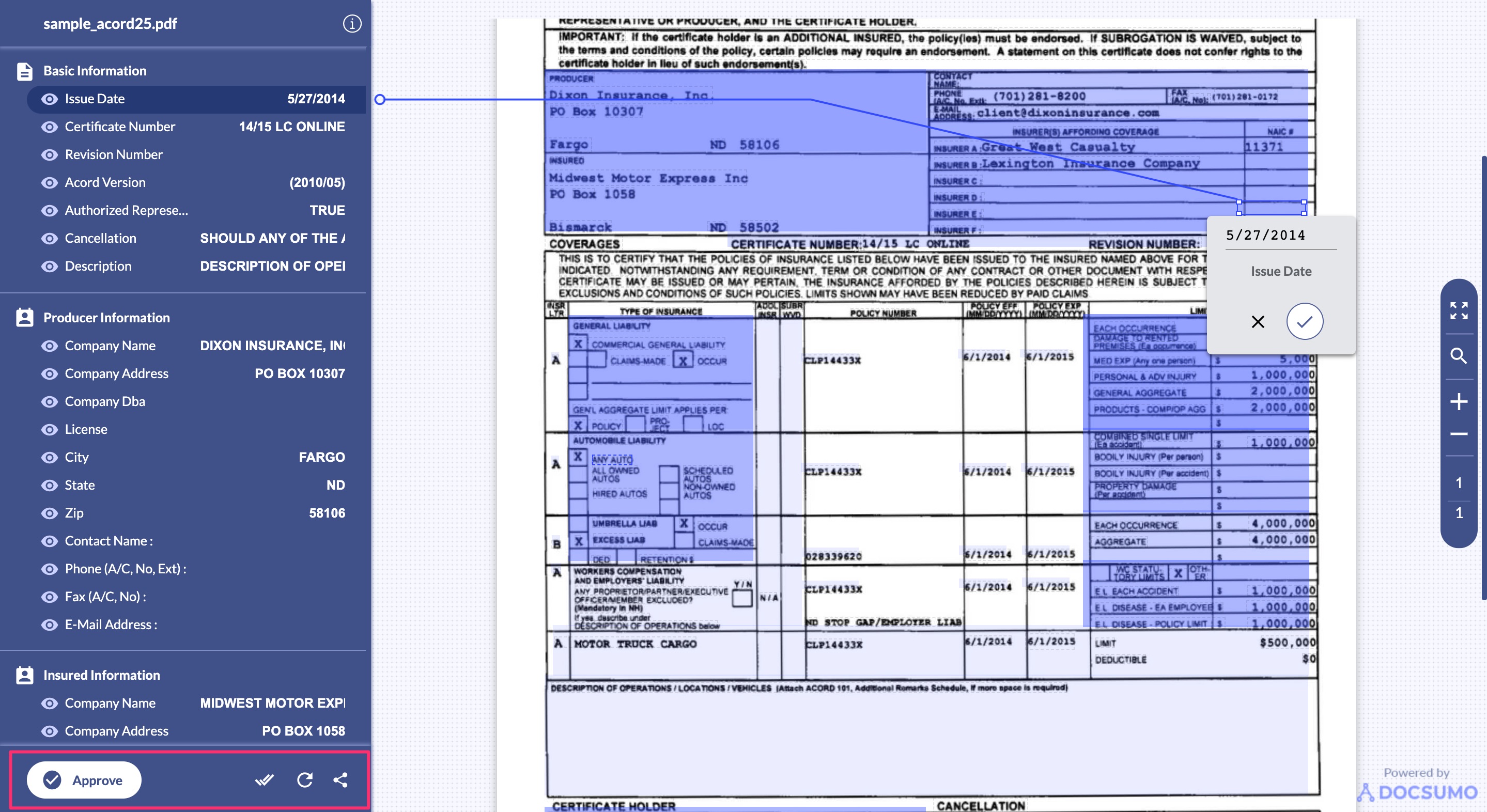Zoom in with the plus icon
Screen dimensions: 1487x812
point(1459,402)
